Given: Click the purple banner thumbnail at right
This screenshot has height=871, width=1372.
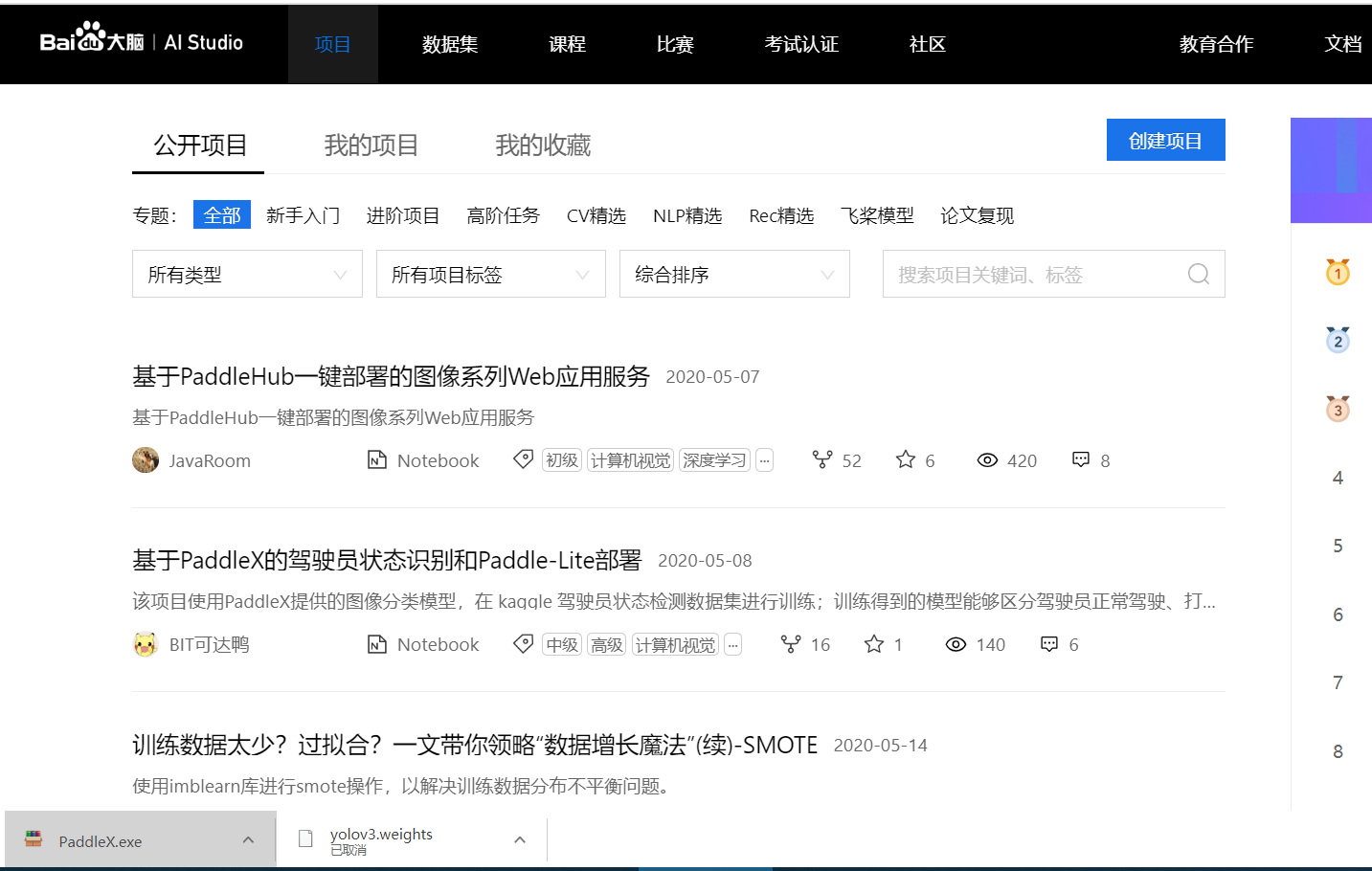Looking at the screenshot, I should (x=1331, y=170).
